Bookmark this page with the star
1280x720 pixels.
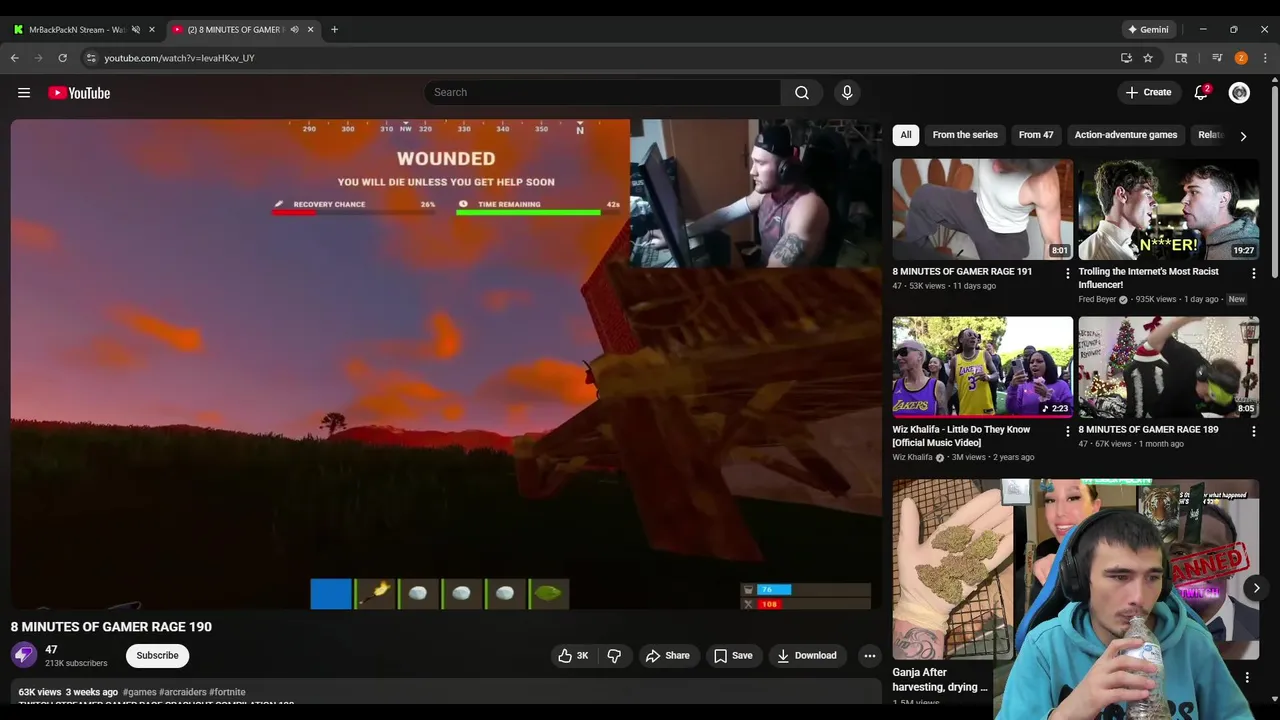click(1148, 58)
